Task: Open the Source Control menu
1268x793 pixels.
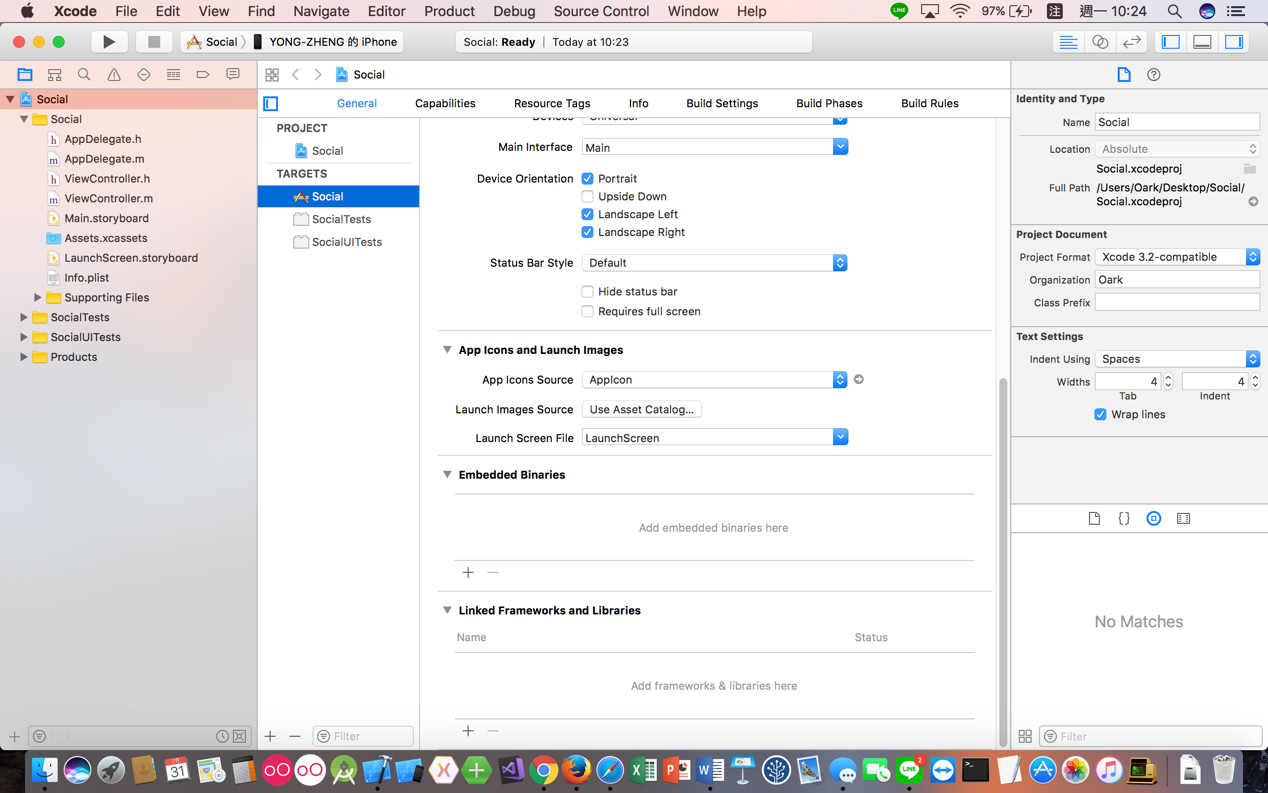Action: pyautogui.click(x=601, y=11)
